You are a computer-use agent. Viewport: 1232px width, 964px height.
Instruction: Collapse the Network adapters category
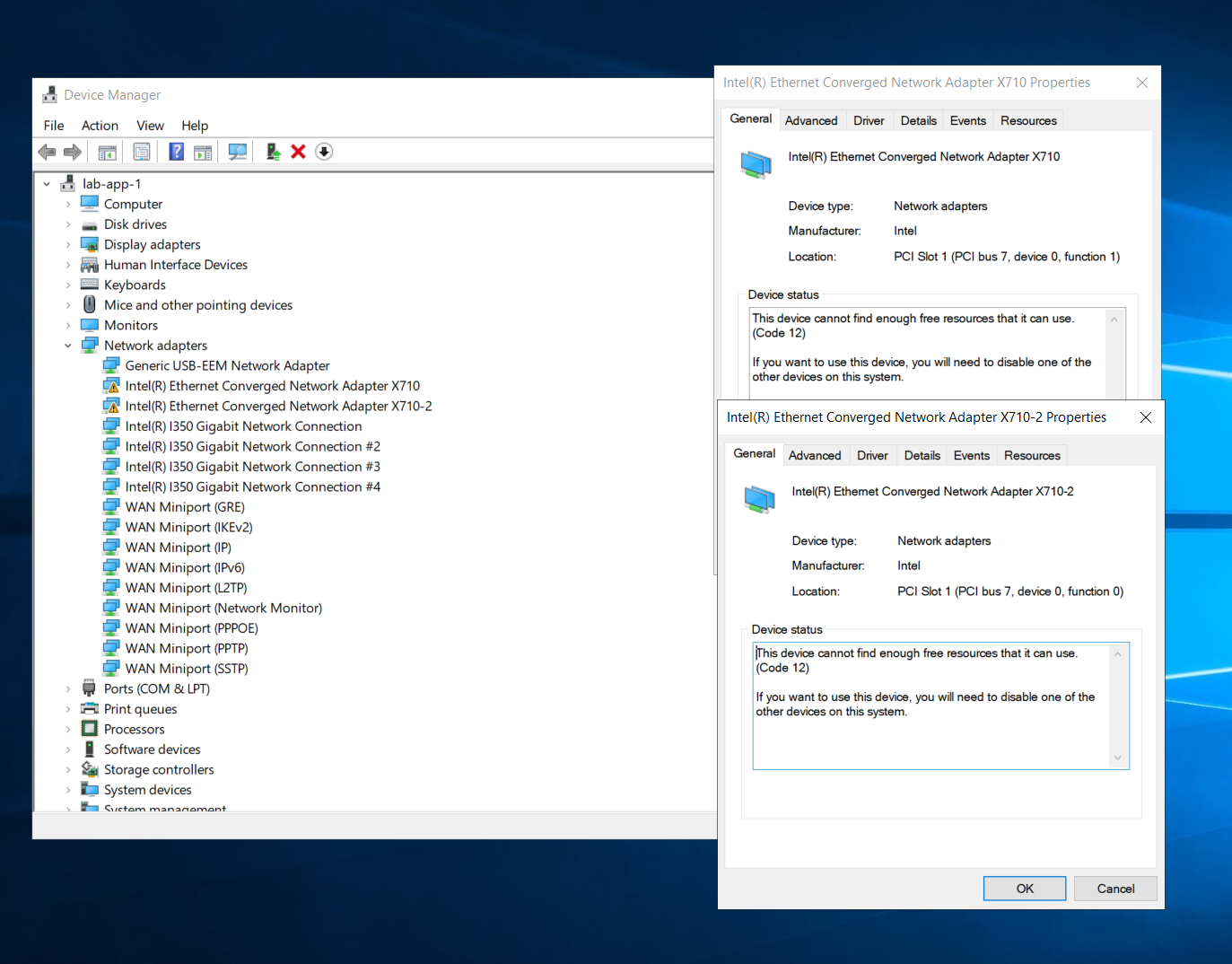(68, 346)
